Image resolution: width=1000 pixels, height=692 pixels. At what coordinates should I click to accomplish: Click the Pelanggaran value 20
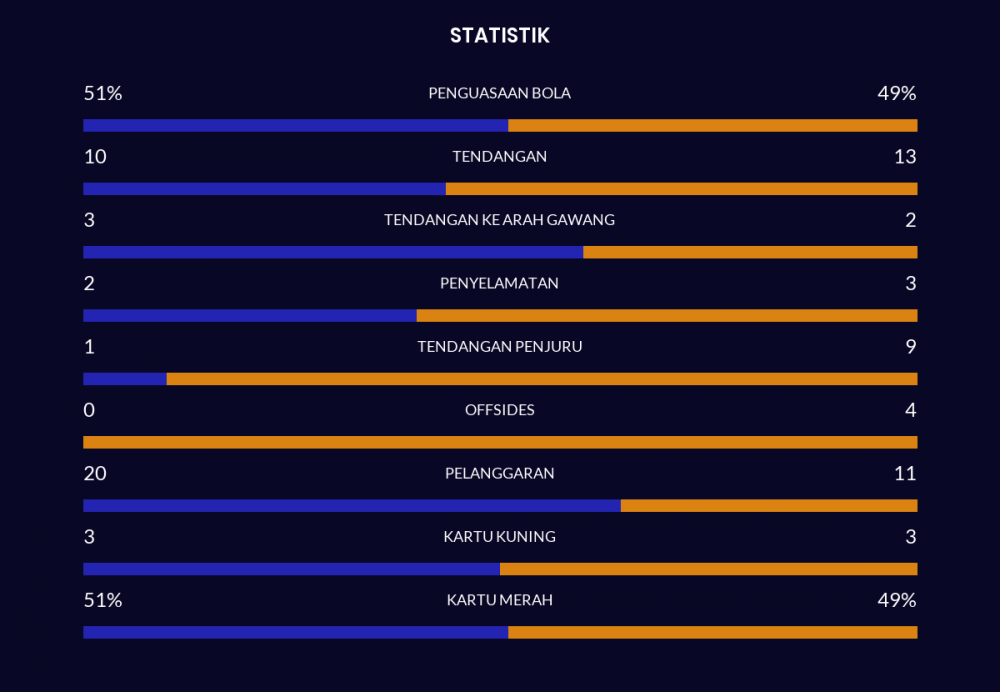pos(95,473)
